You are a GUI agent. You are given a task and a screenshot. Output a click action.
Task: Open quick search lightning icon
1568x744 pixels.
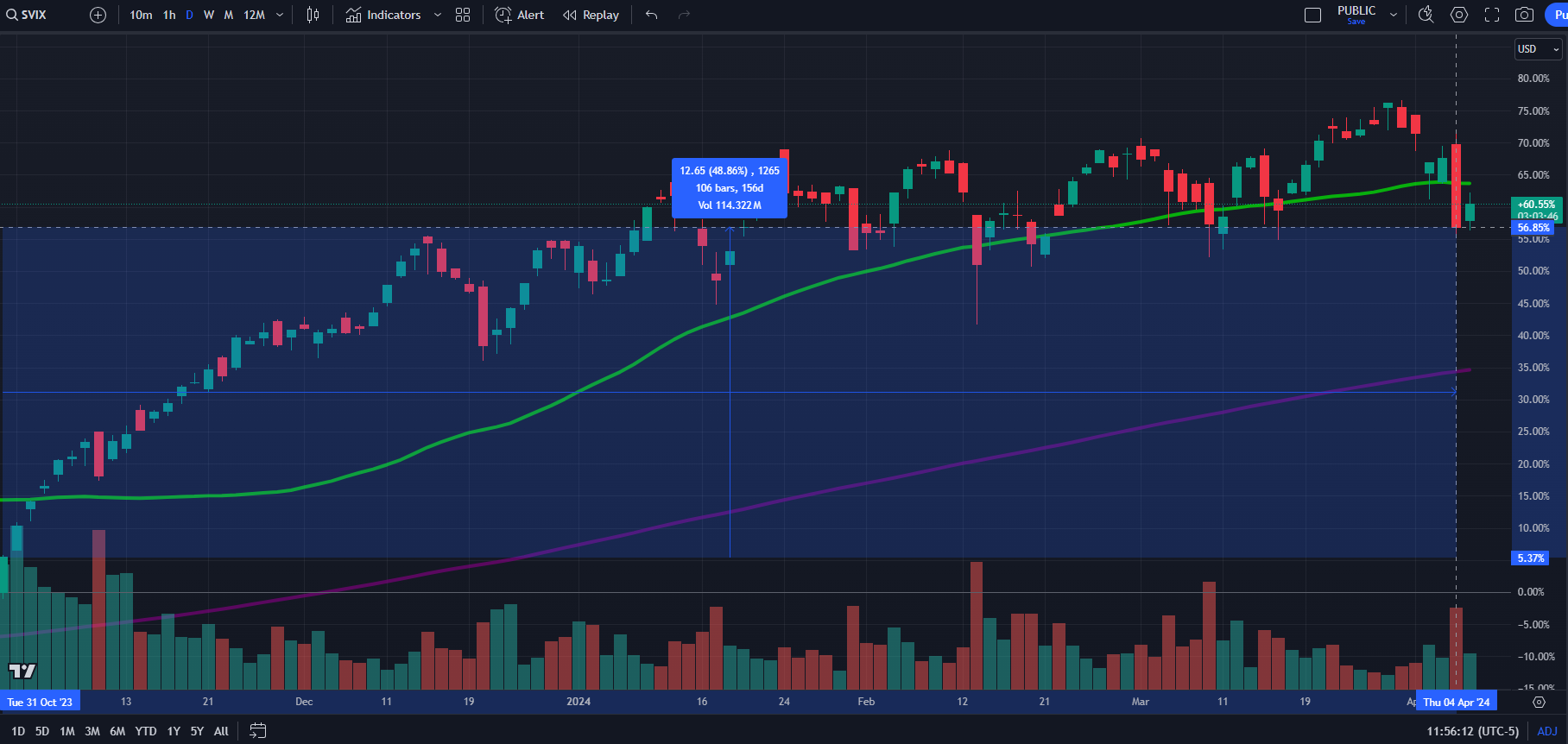(x=1426, y=15)
